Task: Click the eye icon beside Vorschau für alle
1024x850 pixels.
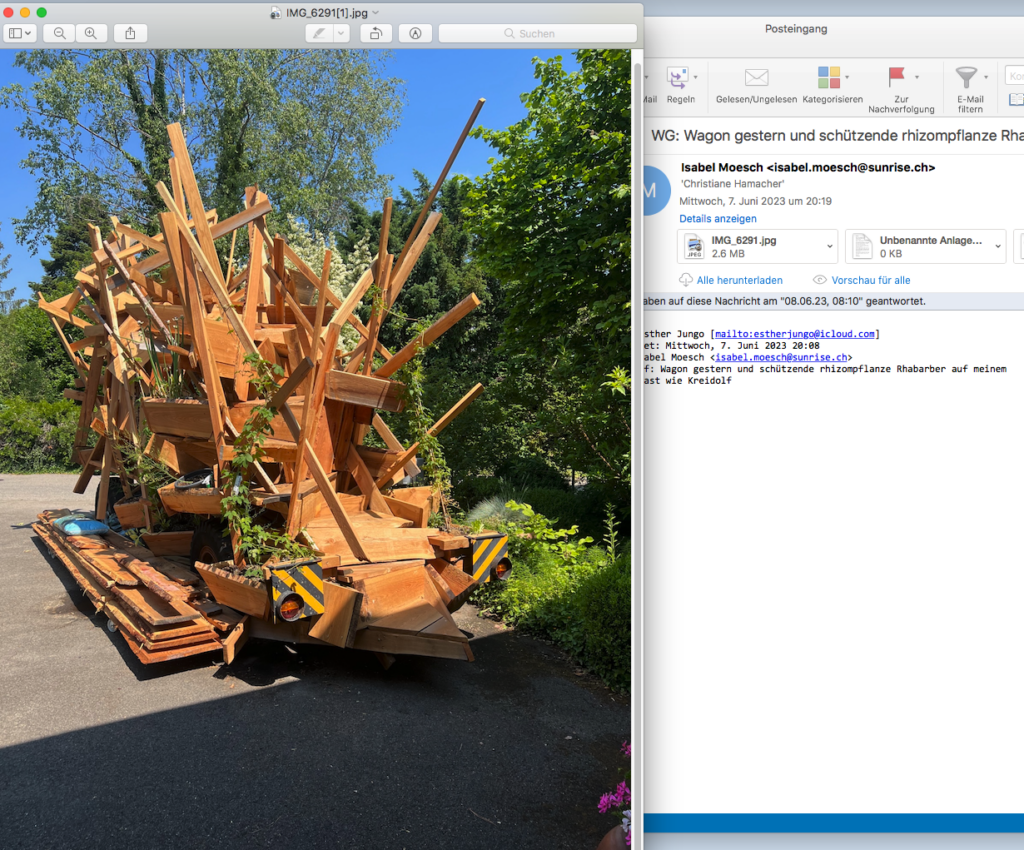Action: click(820, 280)
